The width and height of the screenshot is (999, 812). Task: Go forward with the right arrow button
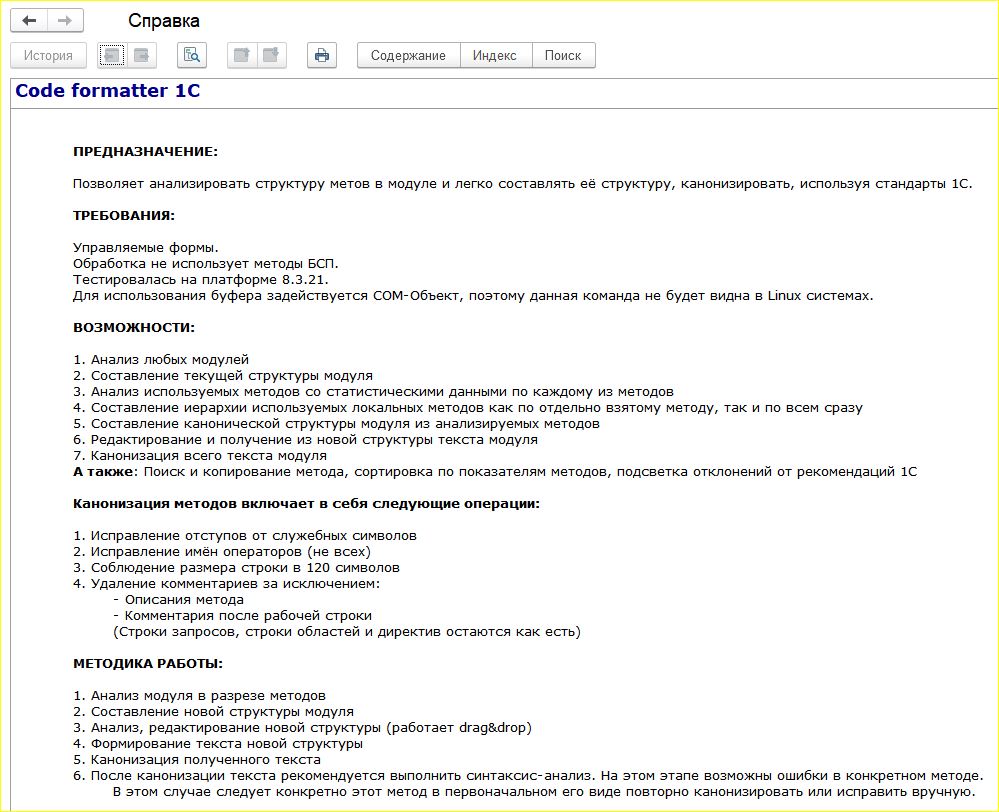pos(65,20)
